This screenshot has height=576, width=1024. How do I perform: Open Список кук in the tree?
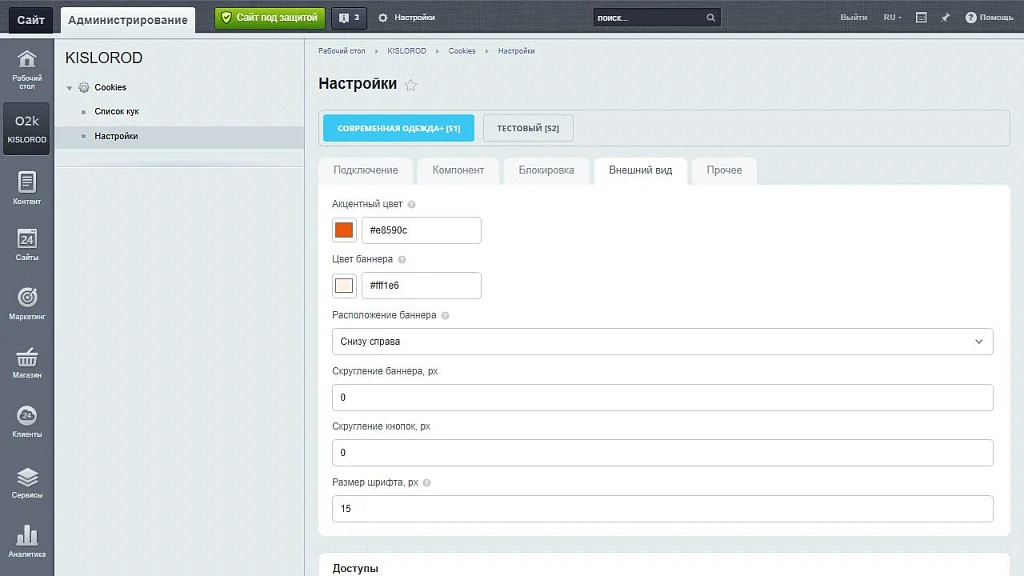click(116, 112)
